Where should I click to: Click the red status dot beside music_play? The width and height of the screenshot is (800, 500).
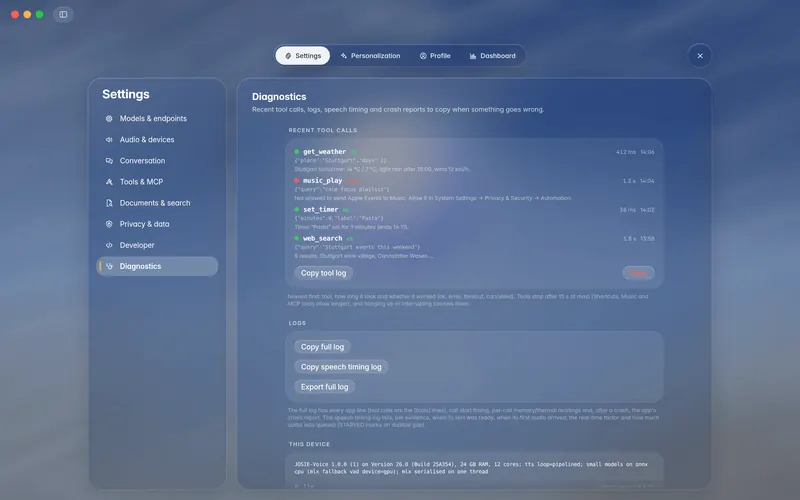point(296,181)
